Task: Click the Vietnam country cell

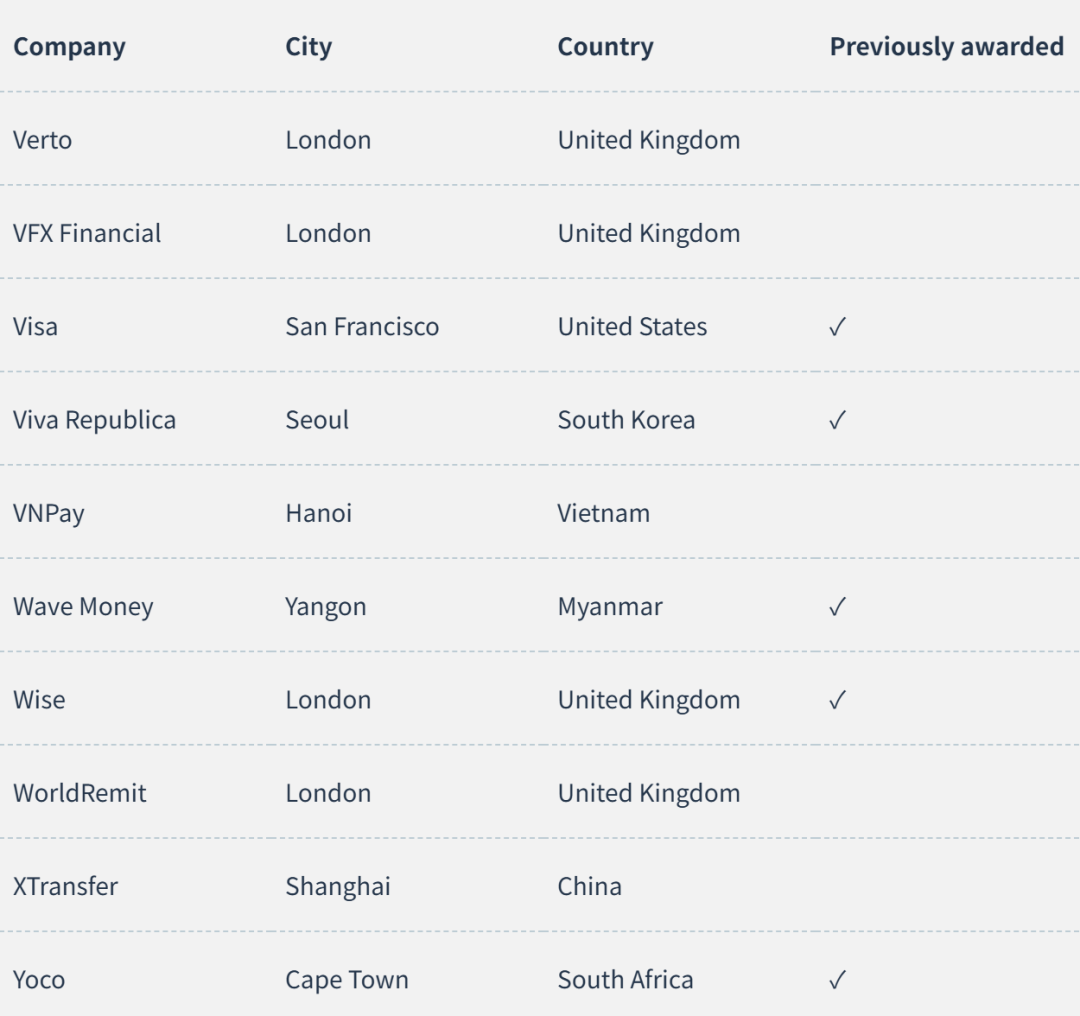Action: (604, 513)
